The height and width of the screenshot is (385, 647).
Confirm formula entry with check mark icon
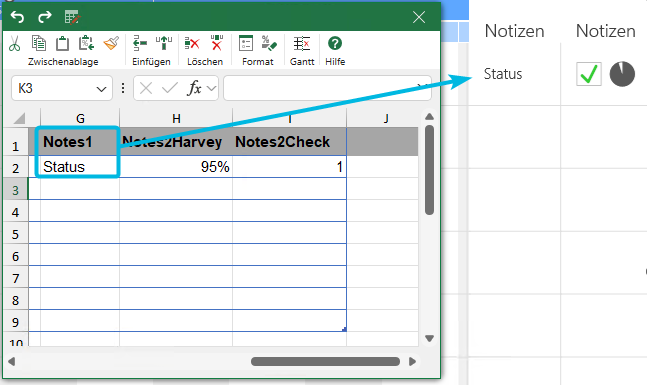coord(170,88)
